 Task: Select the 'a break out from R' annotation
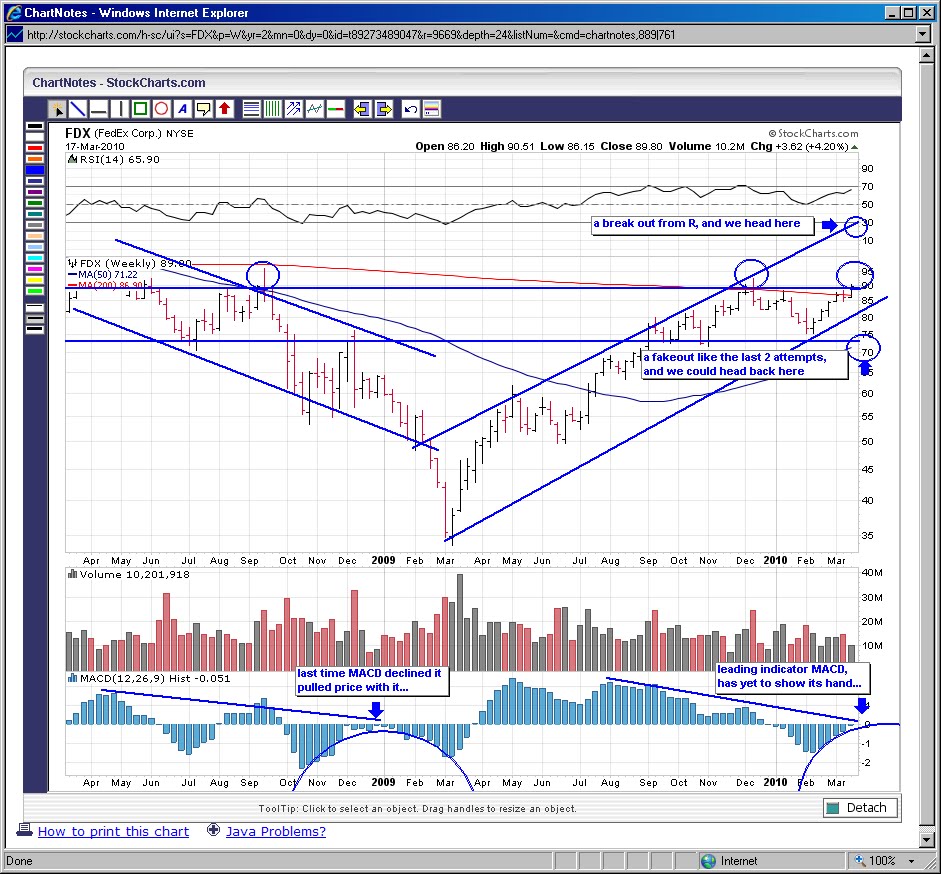coord(702,225)
